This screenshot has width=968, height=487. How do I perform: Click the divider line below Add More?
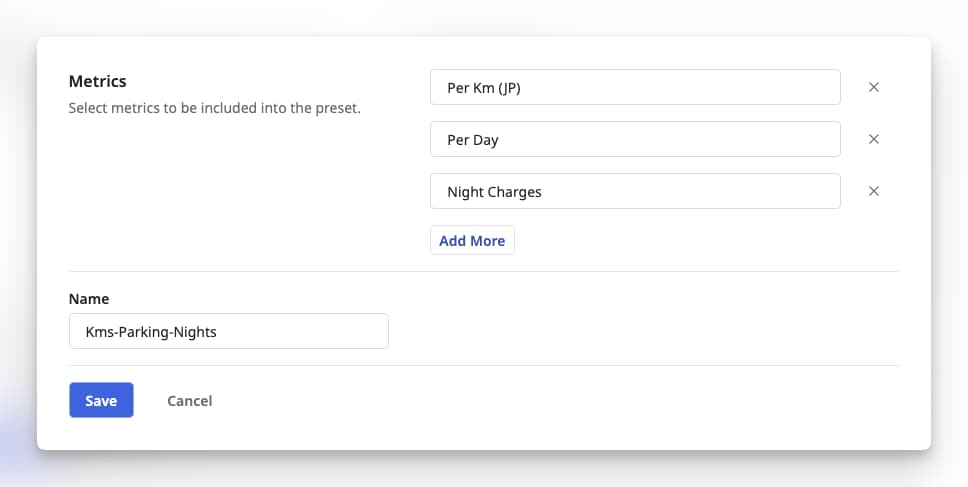point(483,271)
